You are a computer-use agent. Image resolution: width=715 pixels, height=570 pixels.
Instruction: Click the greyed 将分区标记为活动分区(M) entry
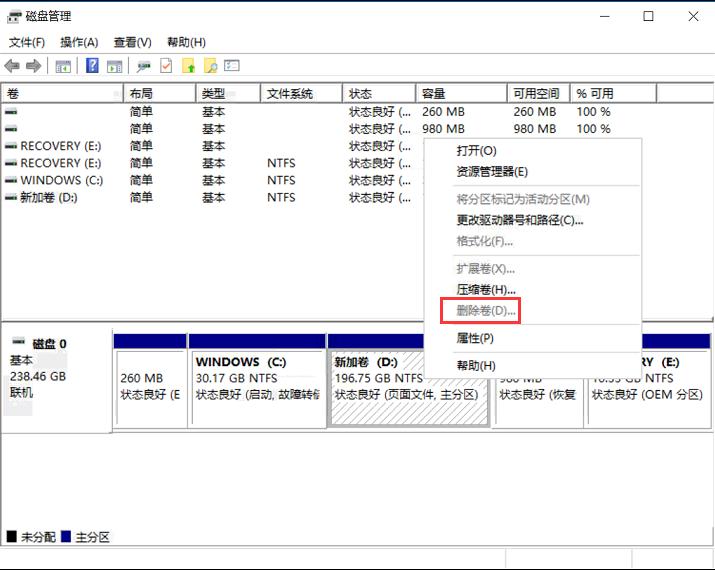[533, 199]
